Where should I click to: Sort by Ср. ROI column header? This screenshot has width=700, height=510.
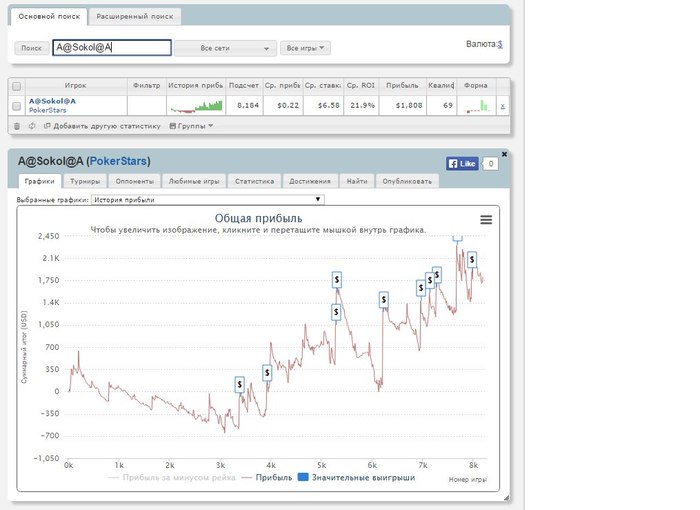coord(361,85)
